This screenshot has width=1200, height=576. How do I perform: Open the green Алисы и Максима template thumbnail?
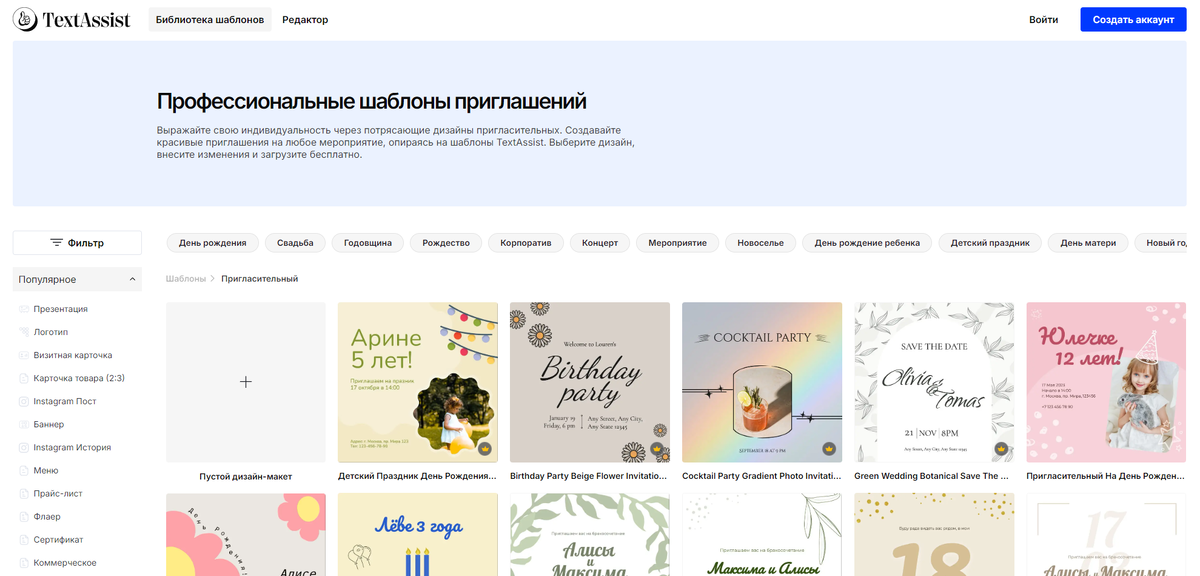(590, 535)
